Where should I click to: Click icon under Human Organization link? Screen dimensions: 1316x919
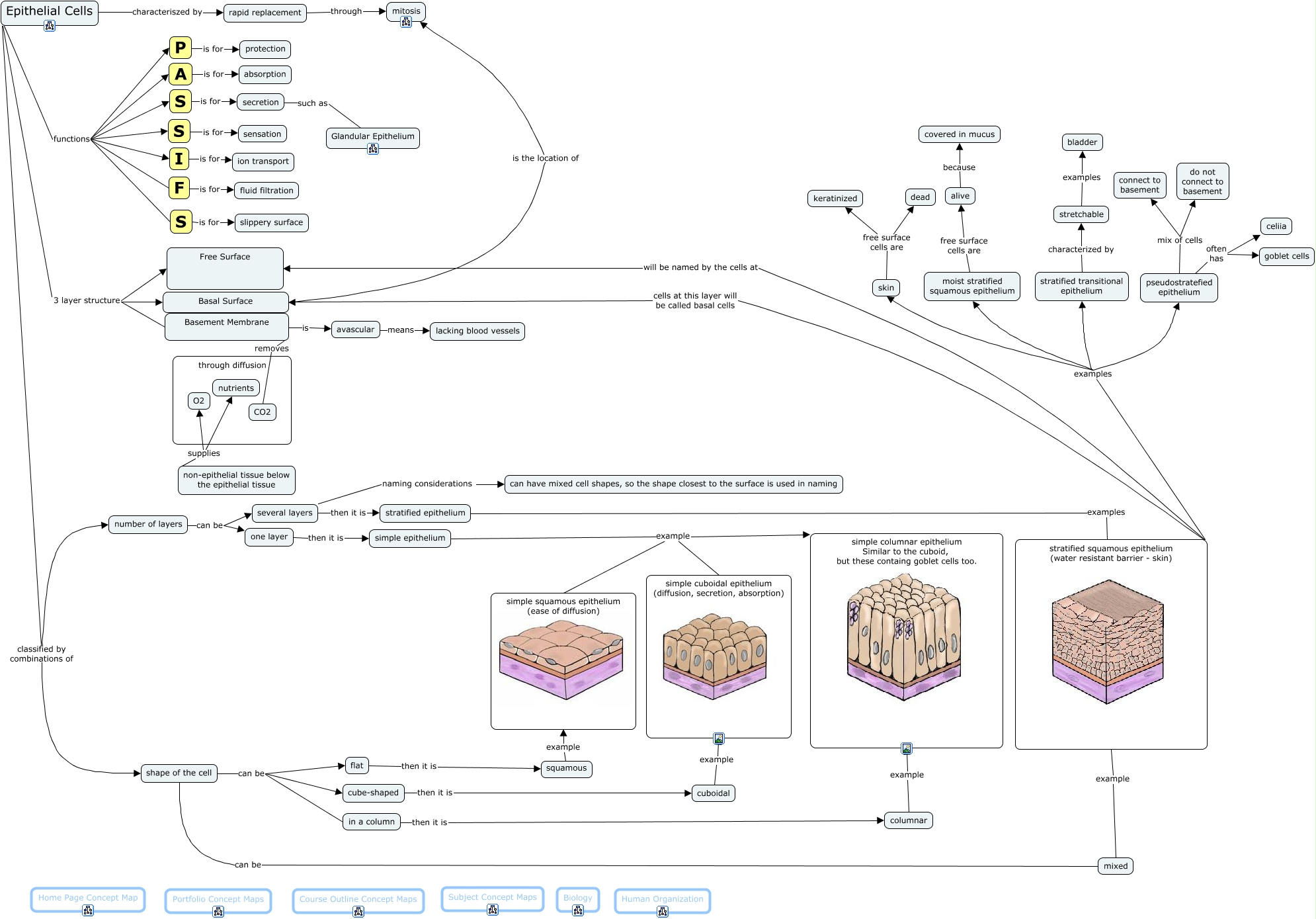point(663,912)
